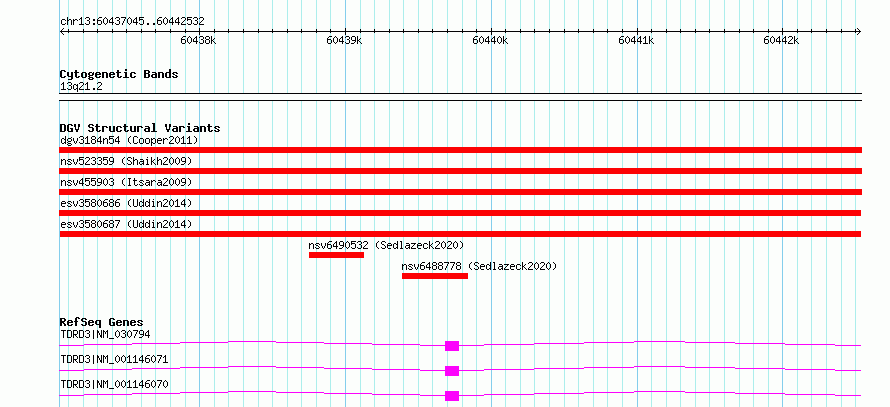
Task: Click the 60439k ruler position
Action: click(x=344, y=40)
